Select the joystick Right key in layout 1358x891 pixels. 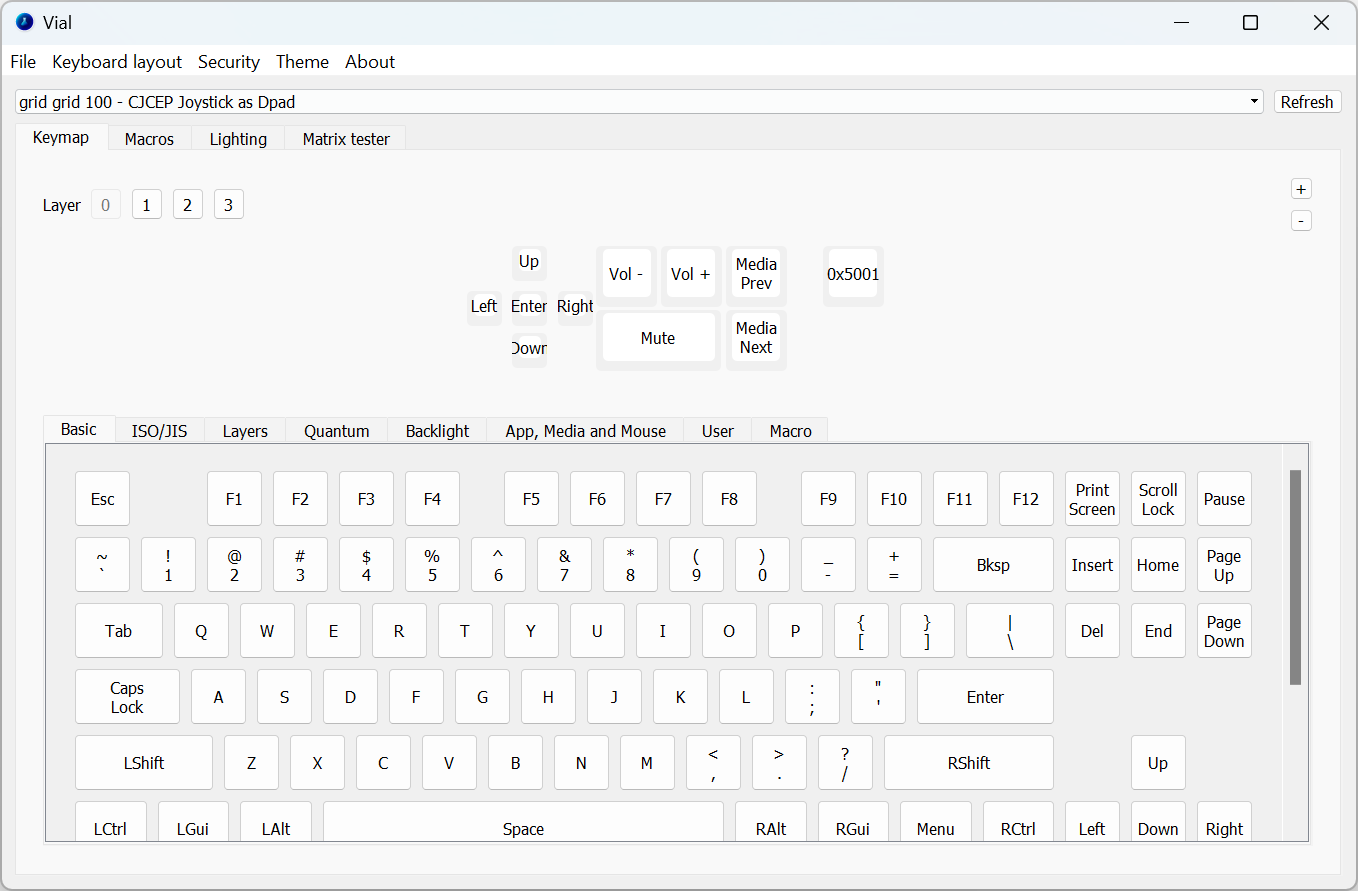tap(575, 306)
